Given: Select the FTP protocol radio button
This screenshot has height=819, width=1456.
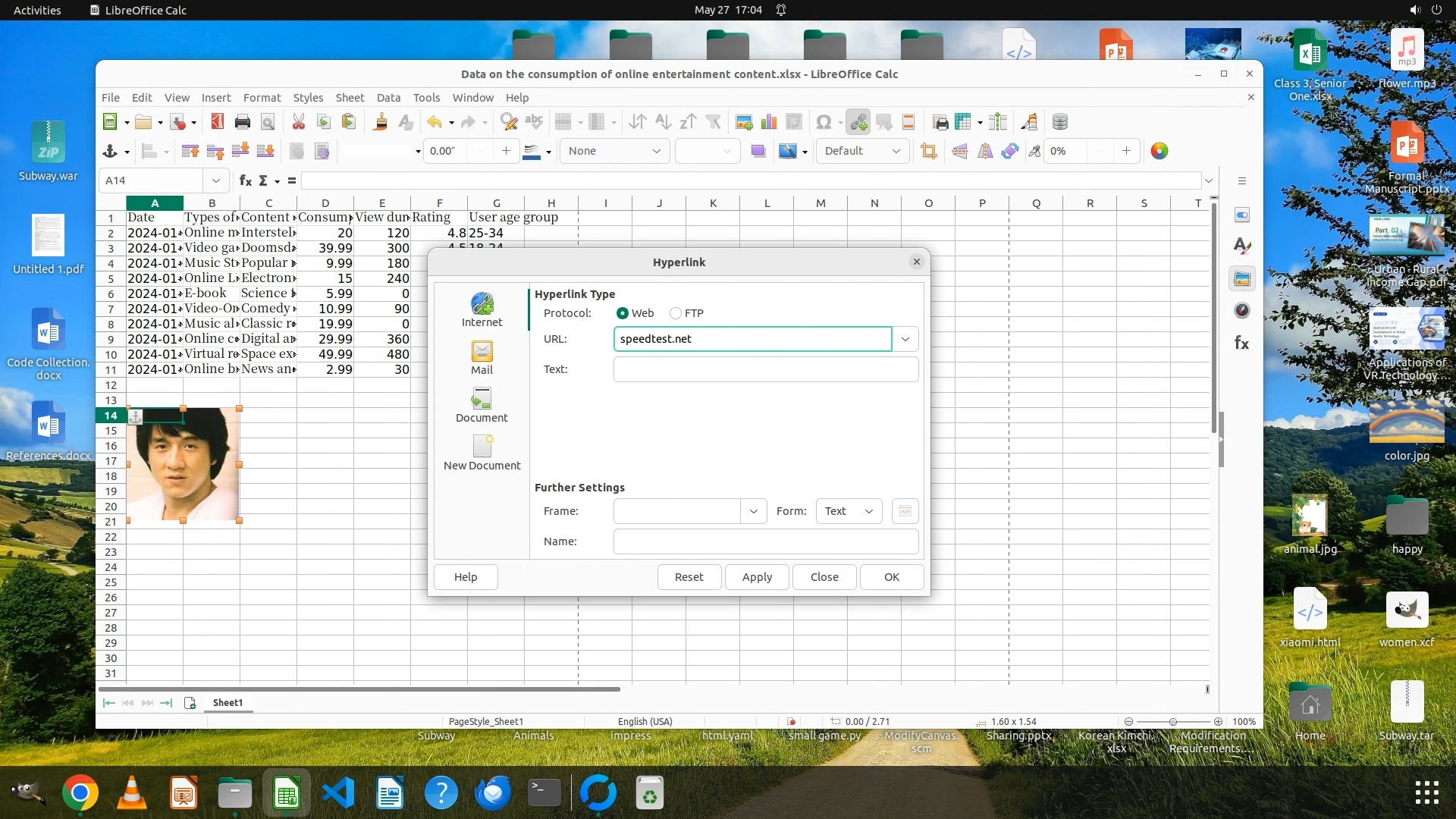Looking at the screenshot, I should click(676, 313).
